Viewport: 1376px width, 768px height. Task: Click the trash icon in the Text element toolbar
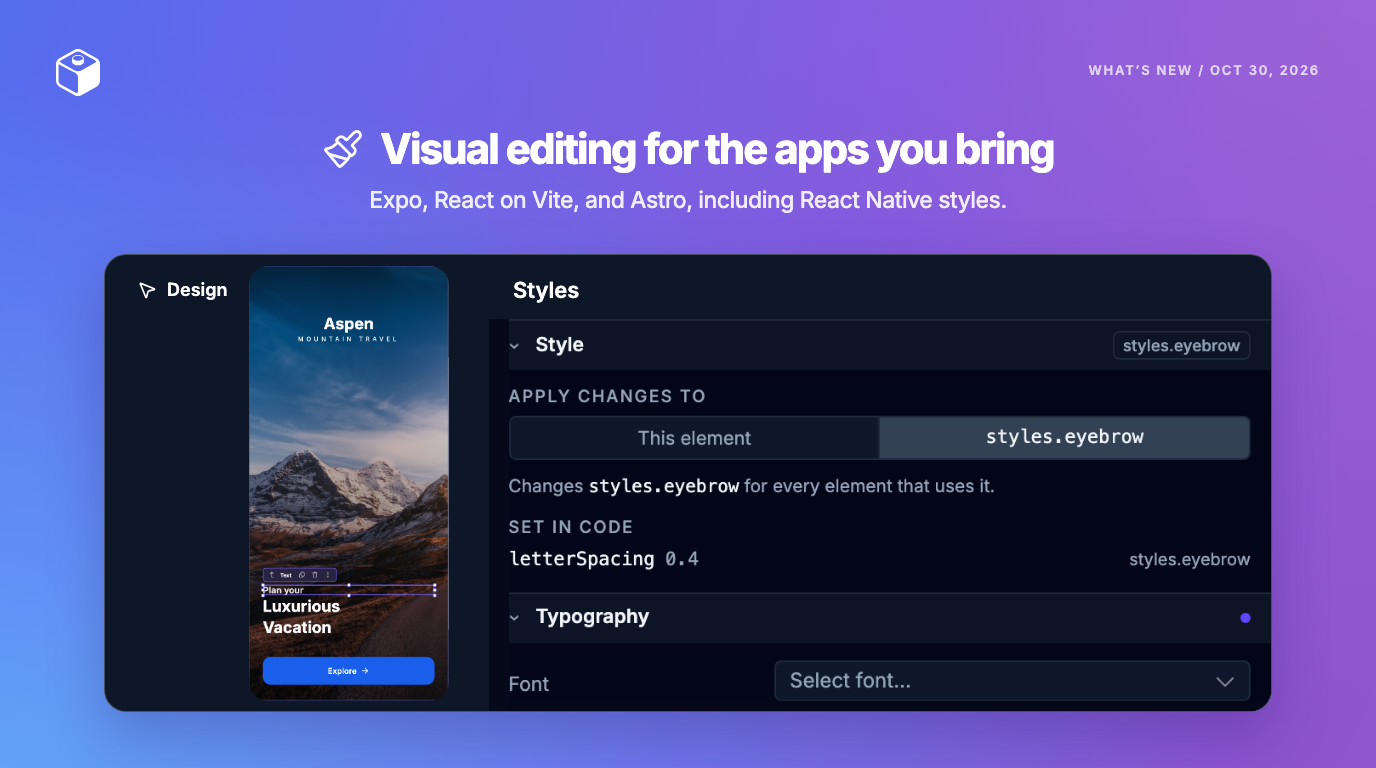(x=315, y=575)
